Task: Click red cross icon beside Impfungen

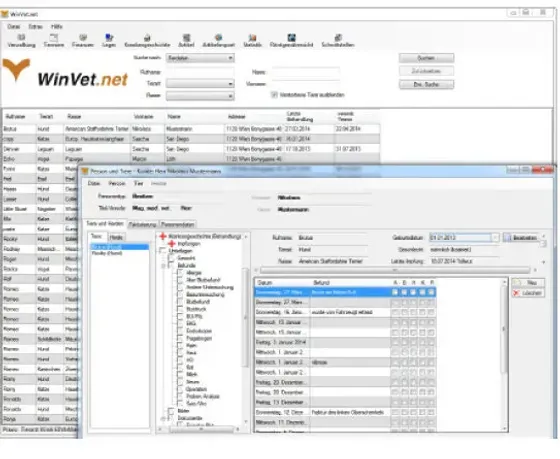Action: point(172,244)
